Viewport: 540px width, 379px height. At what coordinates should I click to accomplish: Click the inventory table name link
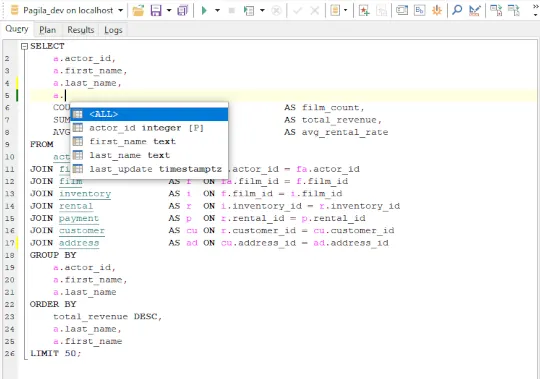click(x=85, y=193)
